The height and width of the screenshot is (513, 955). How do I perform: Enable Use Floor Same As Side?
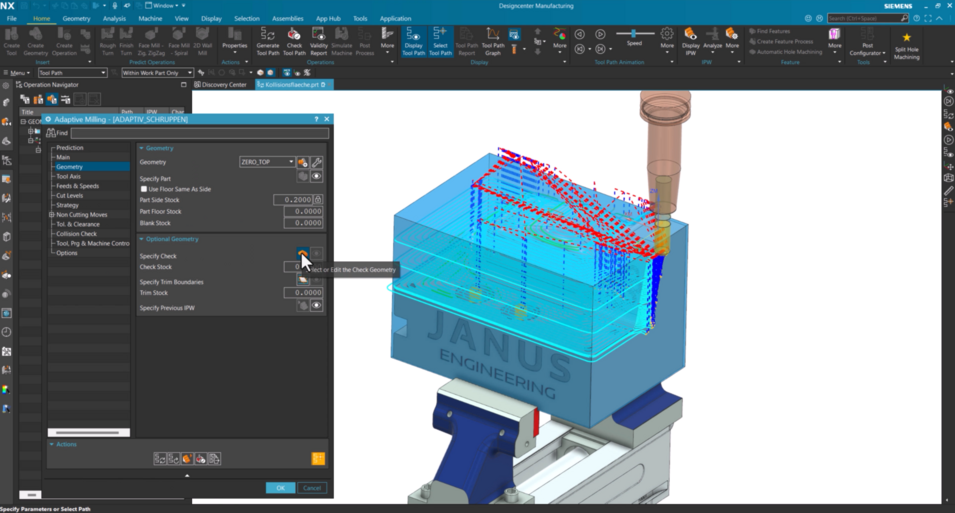tap(144, 189)
